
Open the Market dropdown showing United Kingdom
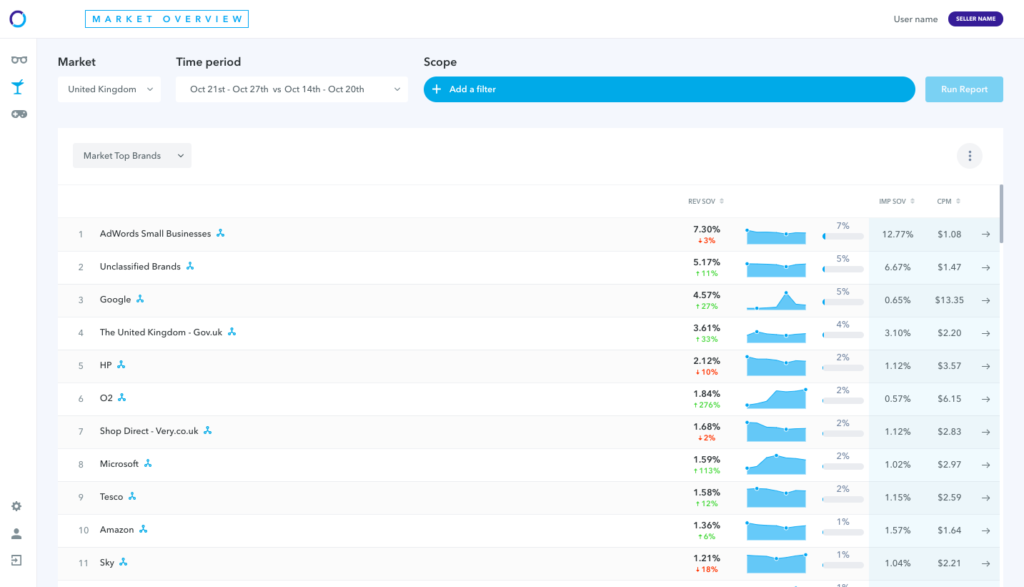click(109, 89)
